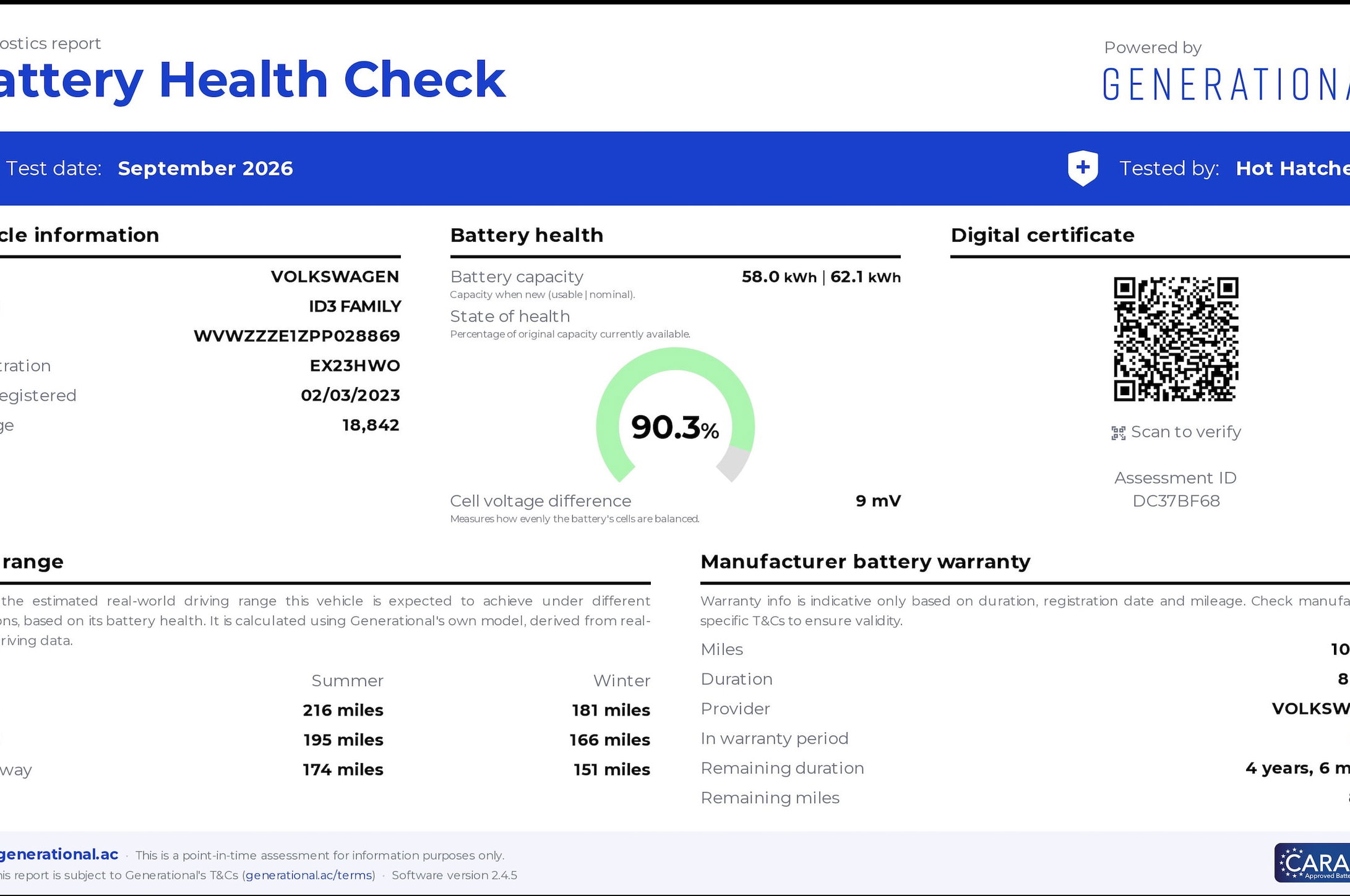Click the Manufacturer battery warranty heading
Viewport: 1350px width, 896px height.
(x=866, y=561)
